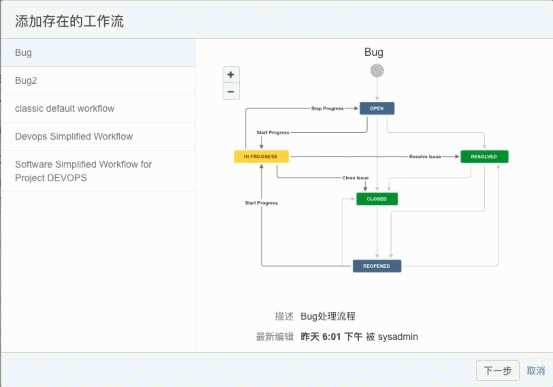Zoom in the workflow diagram with plus
Image resolution: width=553 pixels, height=387 pixels.
coord(231,75)
